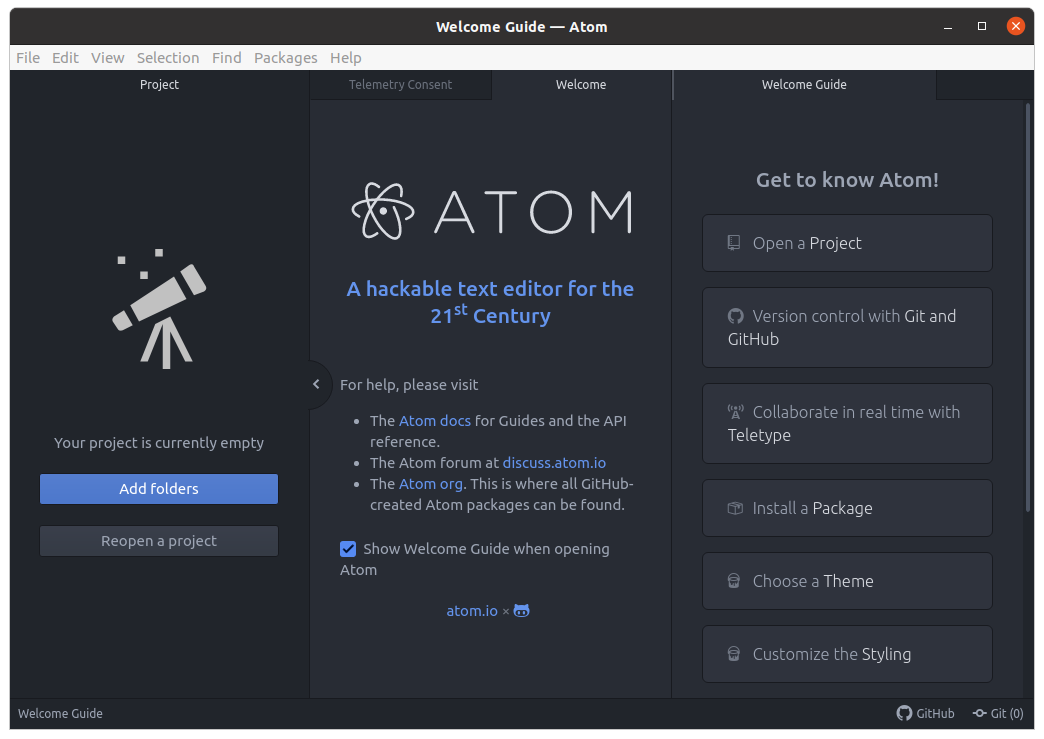
Task: Click the paint bucket icon beside Customize the Styling
Action: 734,654
